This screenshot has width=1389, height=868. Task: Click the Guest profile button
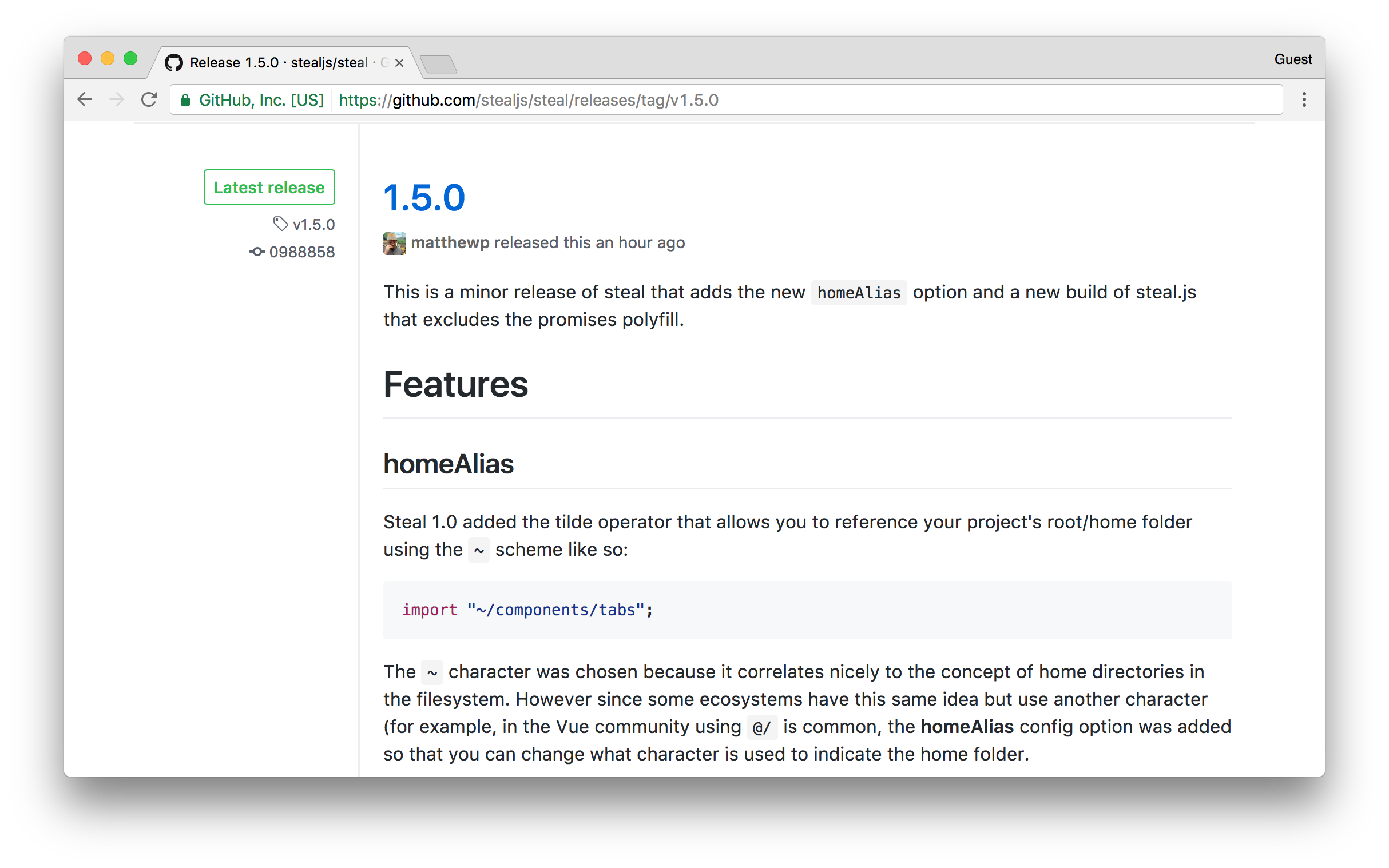coord(1292,59)
